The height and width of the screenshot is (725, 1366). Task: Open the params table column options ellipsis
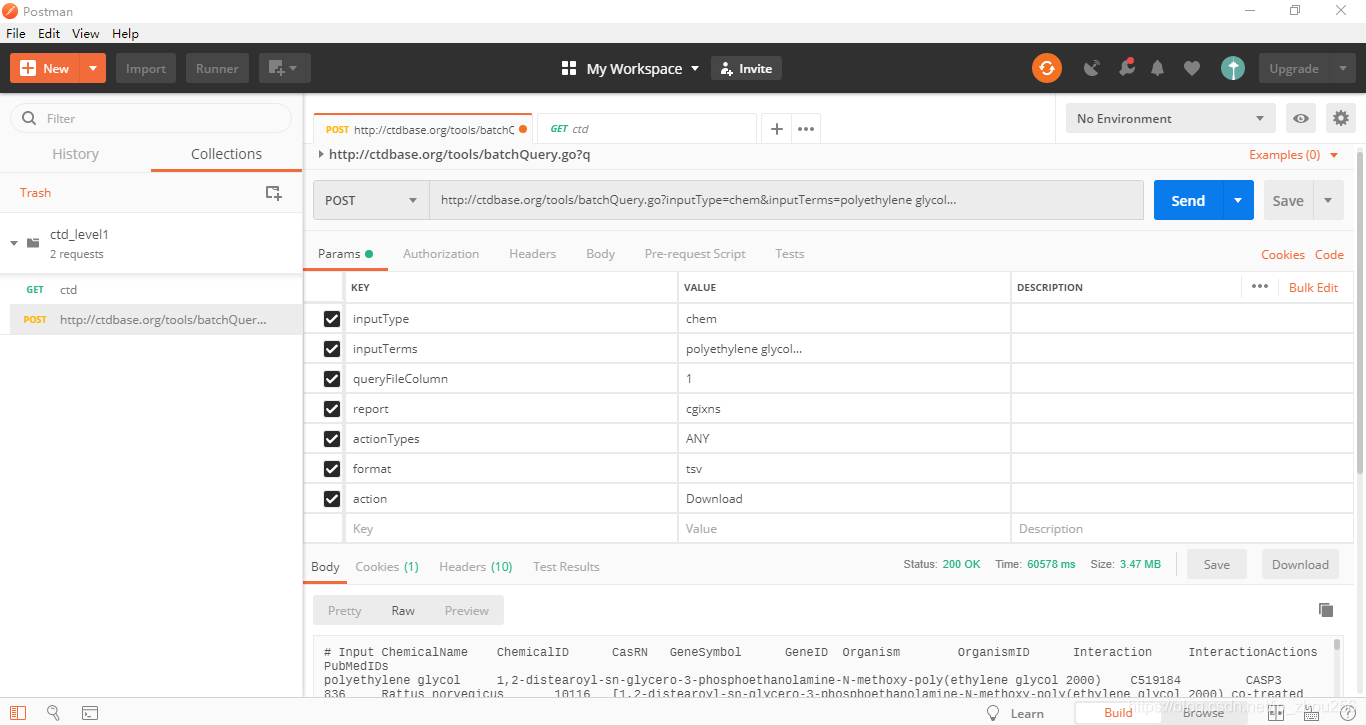[1260, 287]
